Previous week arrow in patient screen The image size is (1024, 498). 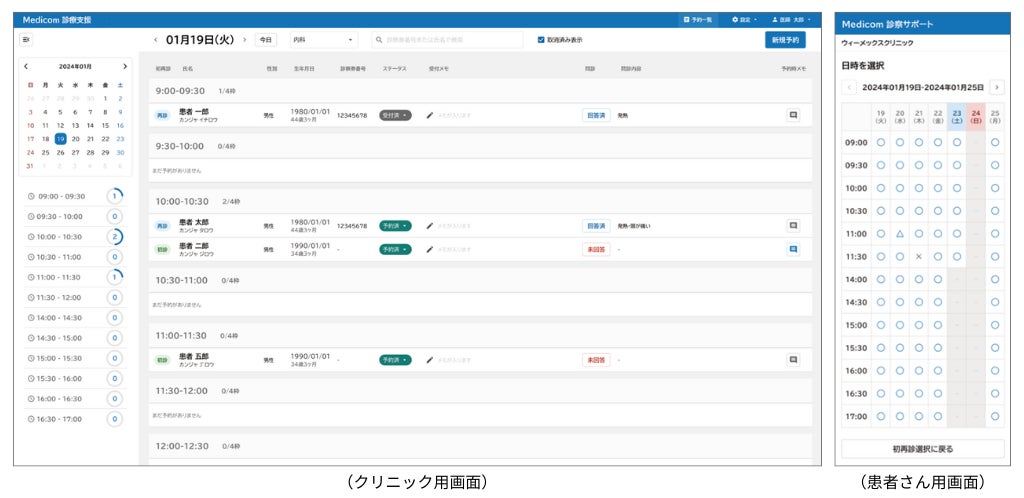[849, 87]
